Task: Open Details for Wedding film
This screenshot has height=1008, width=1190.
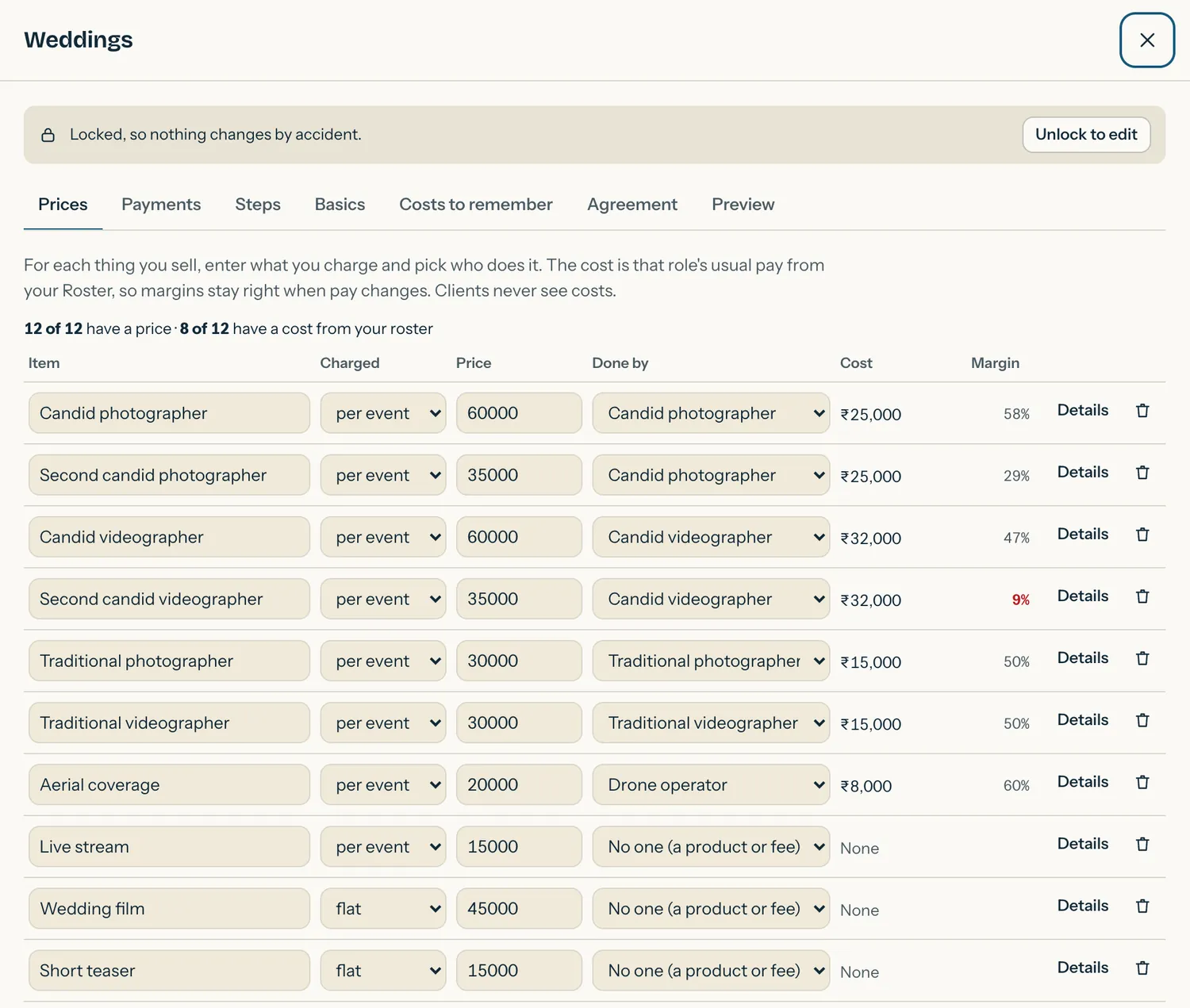Action: click(x=1083, y=905)
